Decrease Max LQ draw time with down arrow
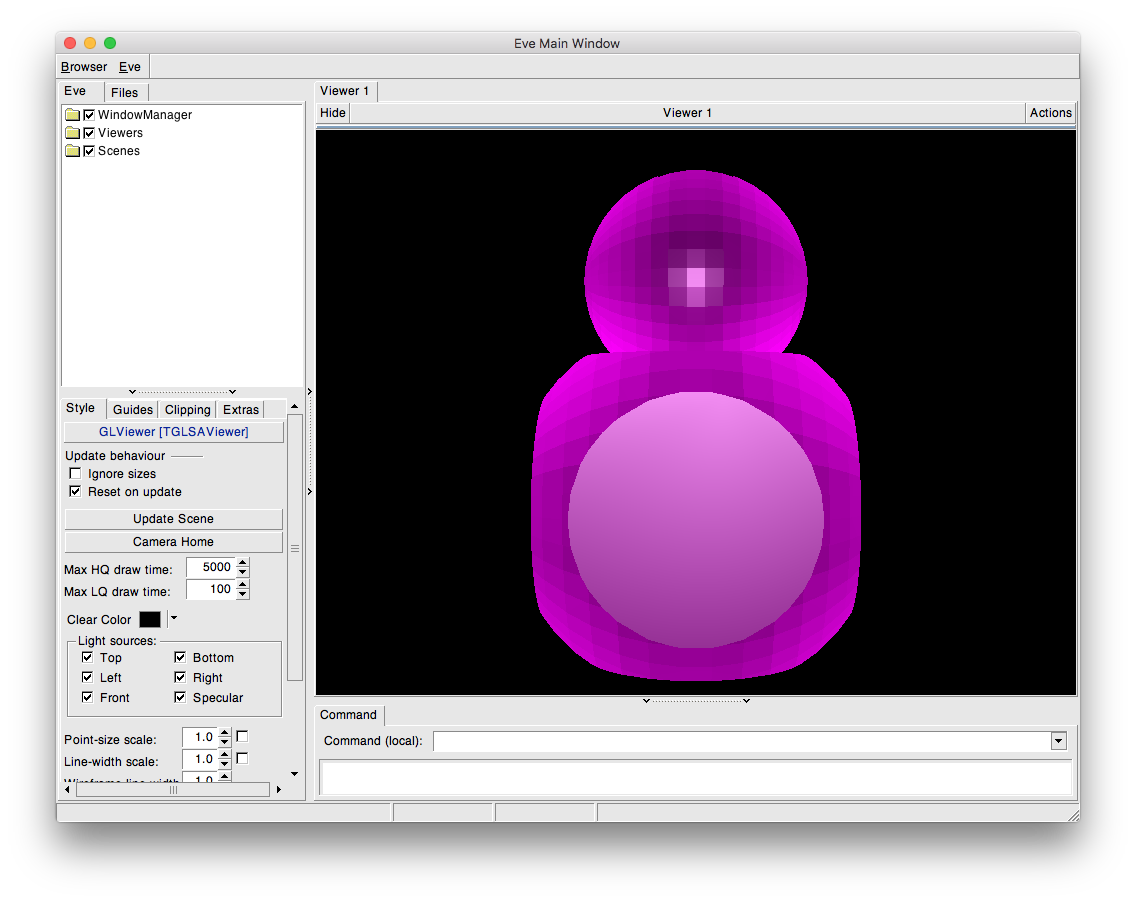The image size is (1136, 902). (x=243, y=594)
